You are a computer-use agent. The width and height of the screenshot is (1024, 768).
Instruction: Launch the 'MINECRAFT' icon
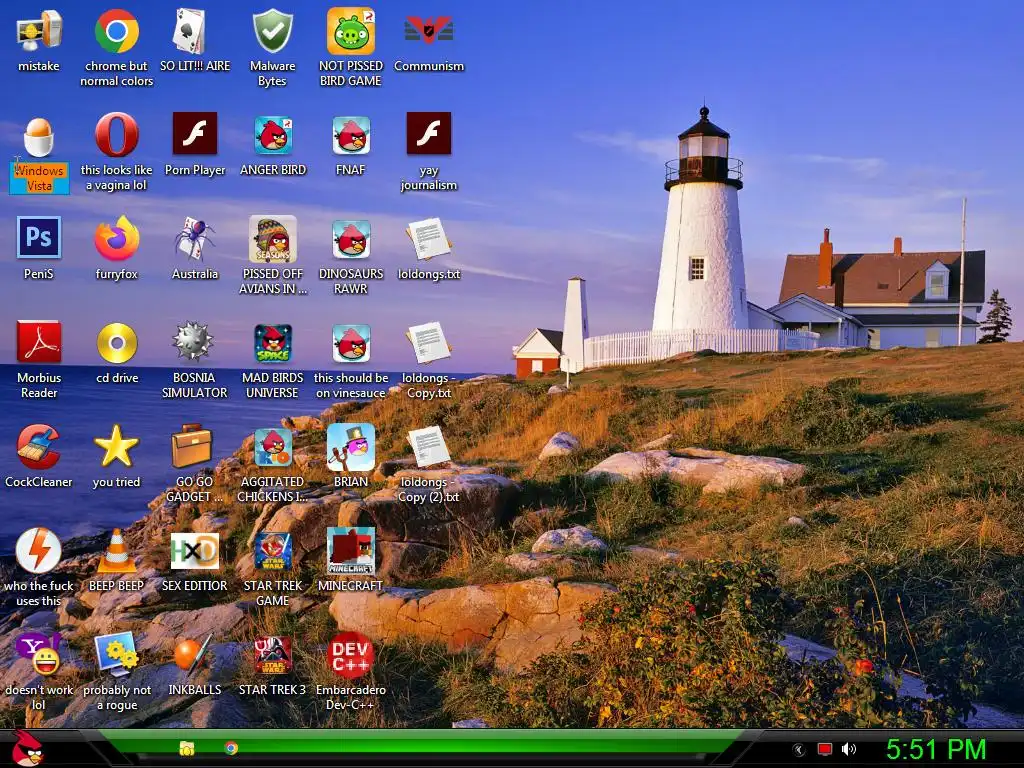pyautogui.click(x=351, y=550)
